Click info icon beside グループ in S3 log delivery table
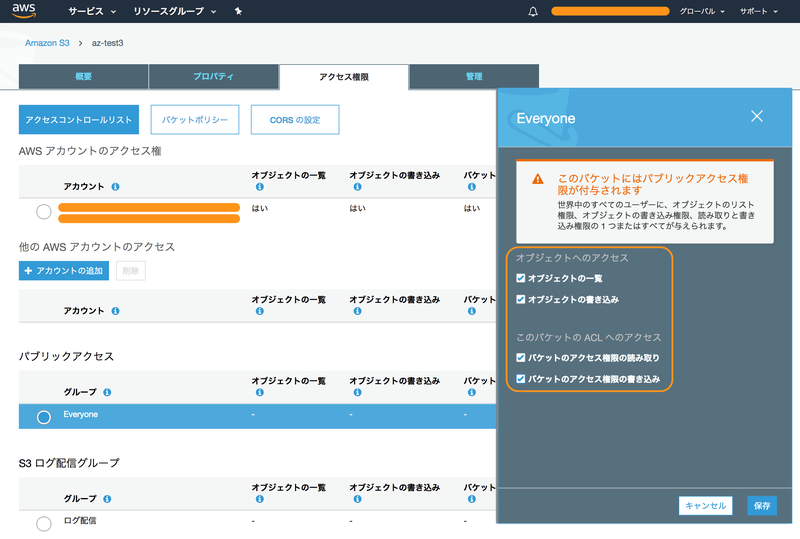Image resolution: width=800 pixels, height=539 pixels. tap(107, 499)
